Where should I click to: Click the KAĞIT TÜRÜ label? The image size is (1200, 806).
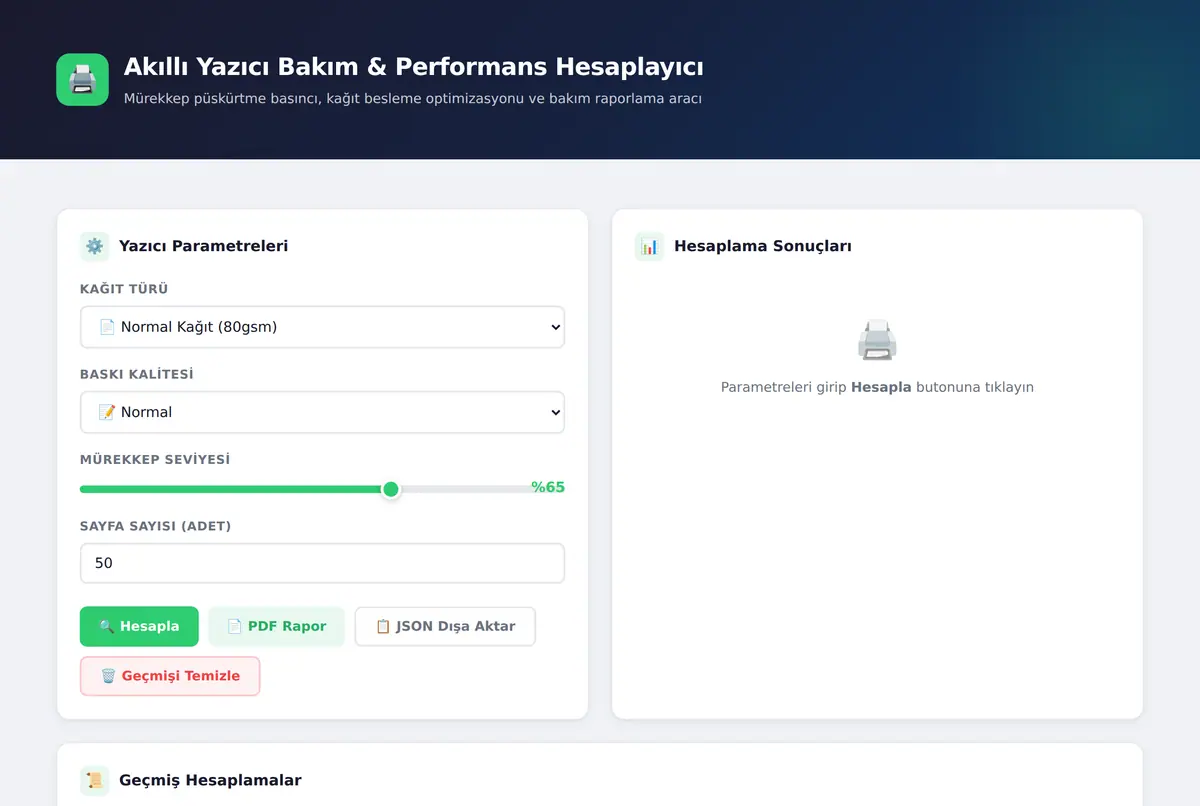click(x=124, y=289)
